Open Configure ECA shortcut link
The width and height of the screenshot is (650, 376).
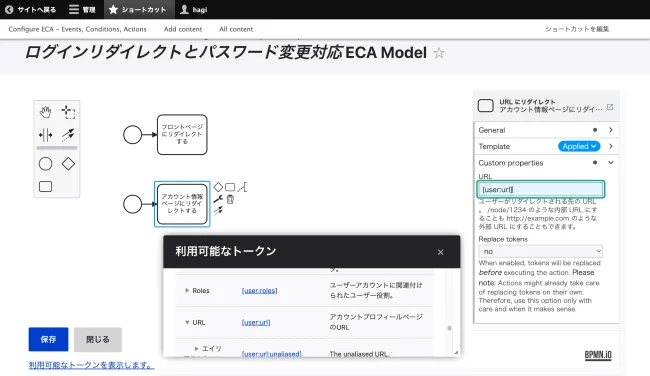point(78,29)
